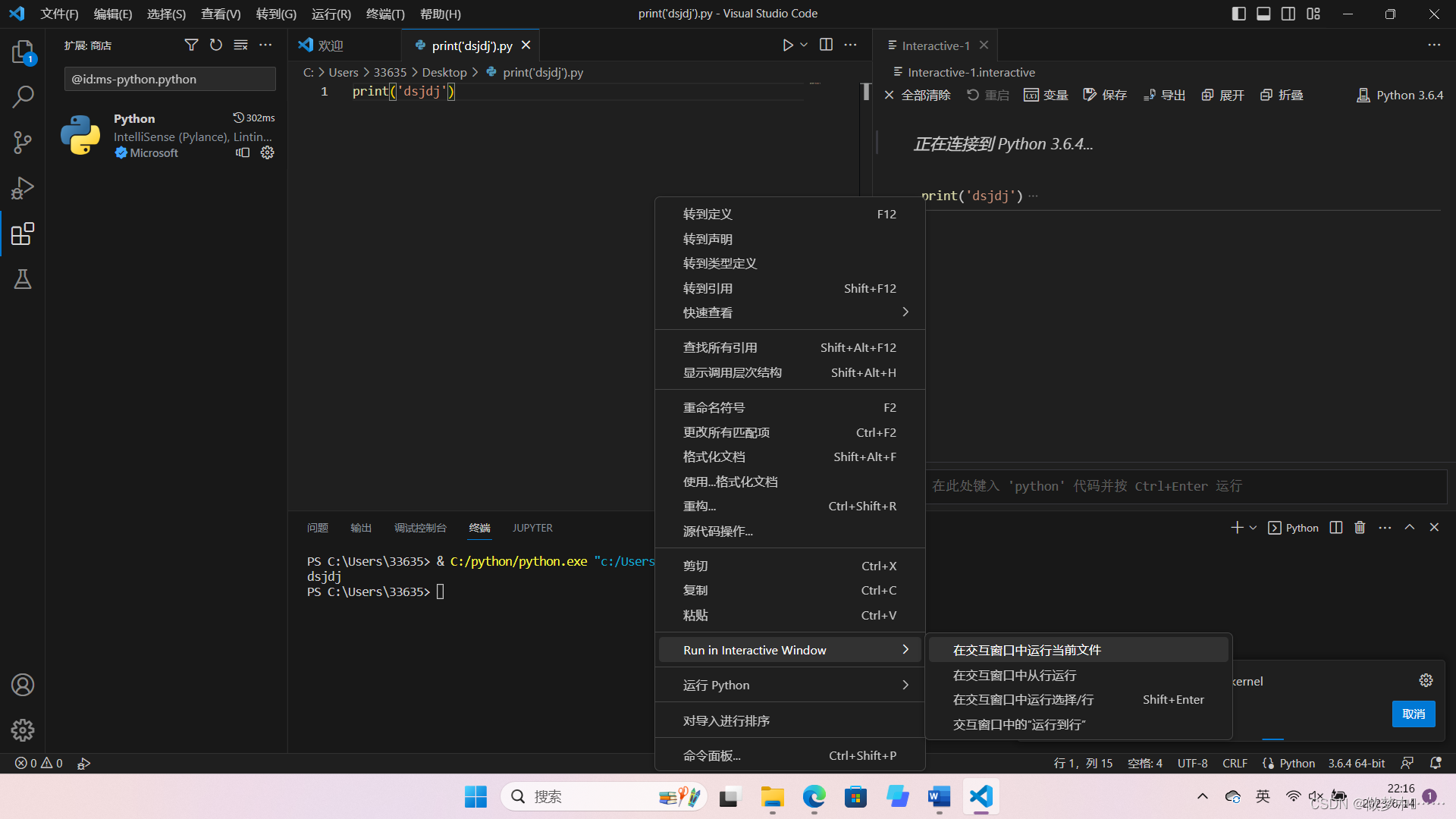Image resolution: width=1456 pixels, height=819 pixels.
Task: Open the Source Control view in activity bar
Action: click(x=23, y=143)
